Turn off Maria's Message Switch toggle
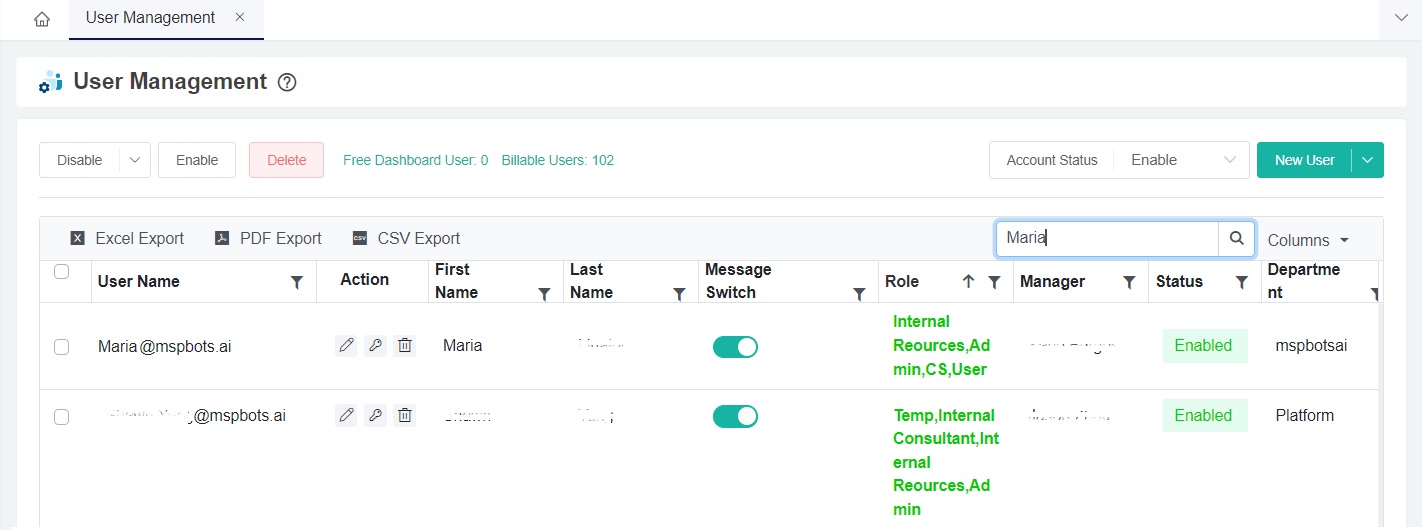Viewport: 1422px width, 530px height. point(735,346)
